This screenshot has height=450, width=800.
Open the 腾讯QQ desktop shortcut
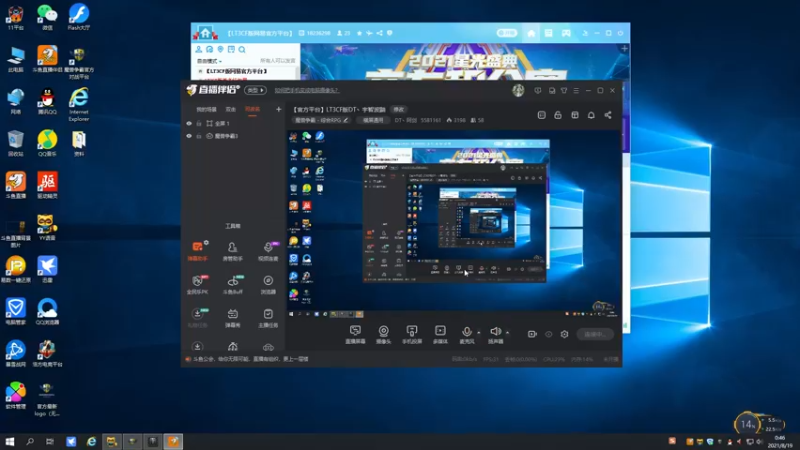tap(47, 101)
